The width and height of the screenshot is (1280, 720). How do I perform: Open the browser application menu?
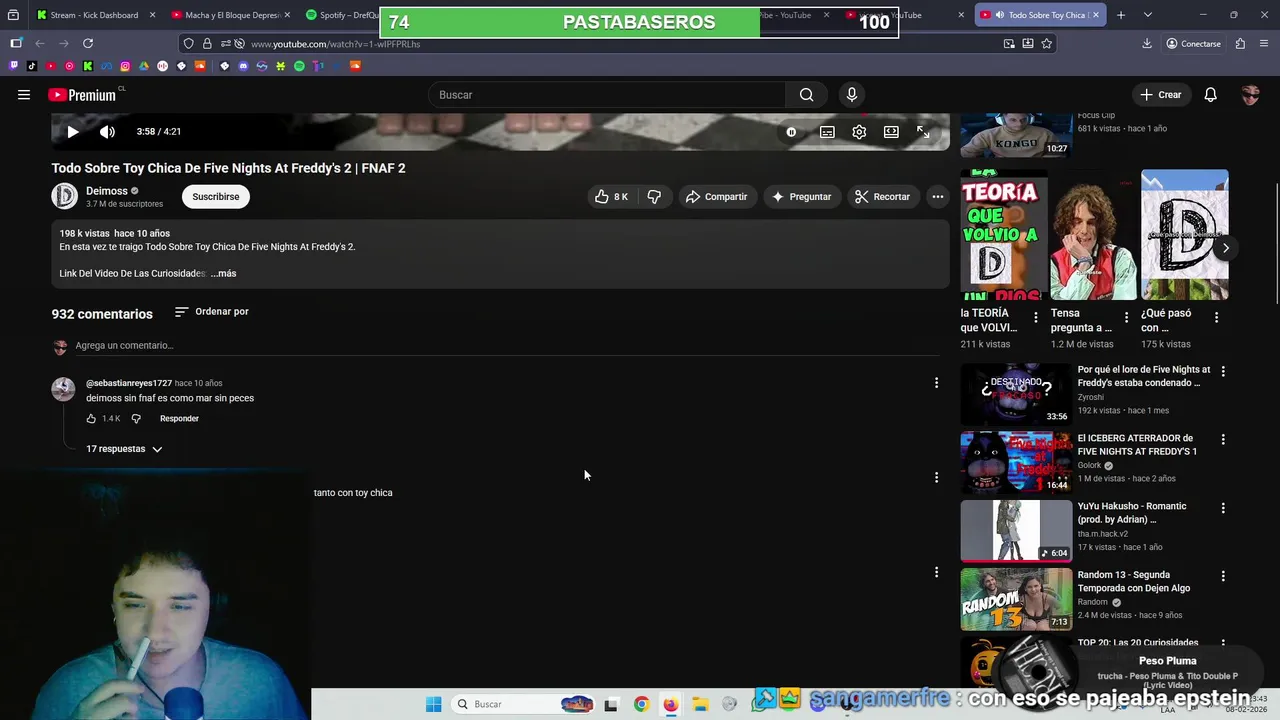(x=1265, y=44)
